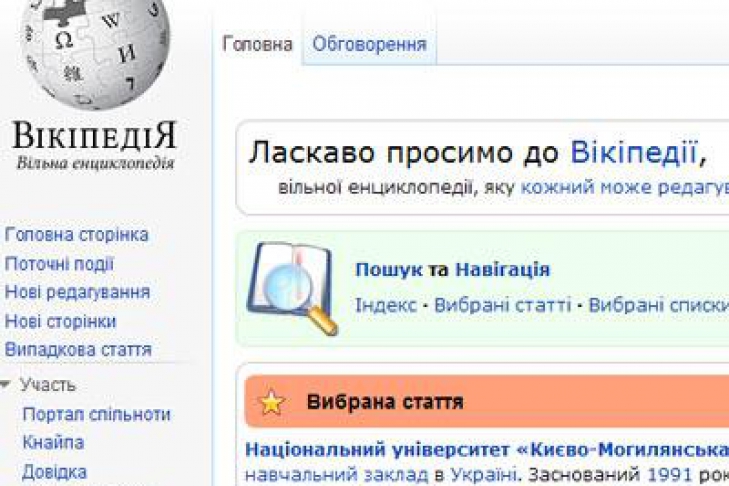Select the Головна tab
Screen dimensions: 729x486
257,44
